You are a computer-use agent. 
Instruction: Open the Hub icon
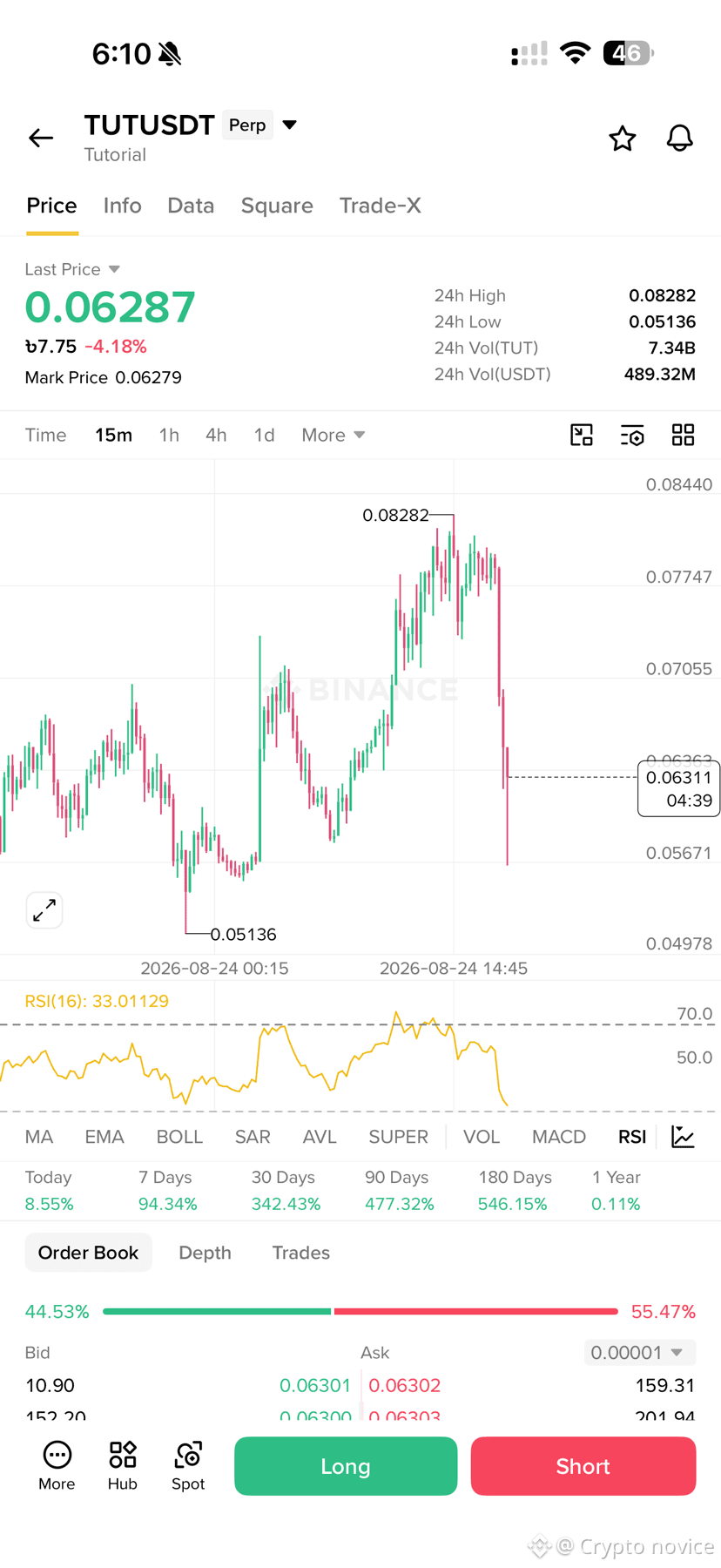123,1466
